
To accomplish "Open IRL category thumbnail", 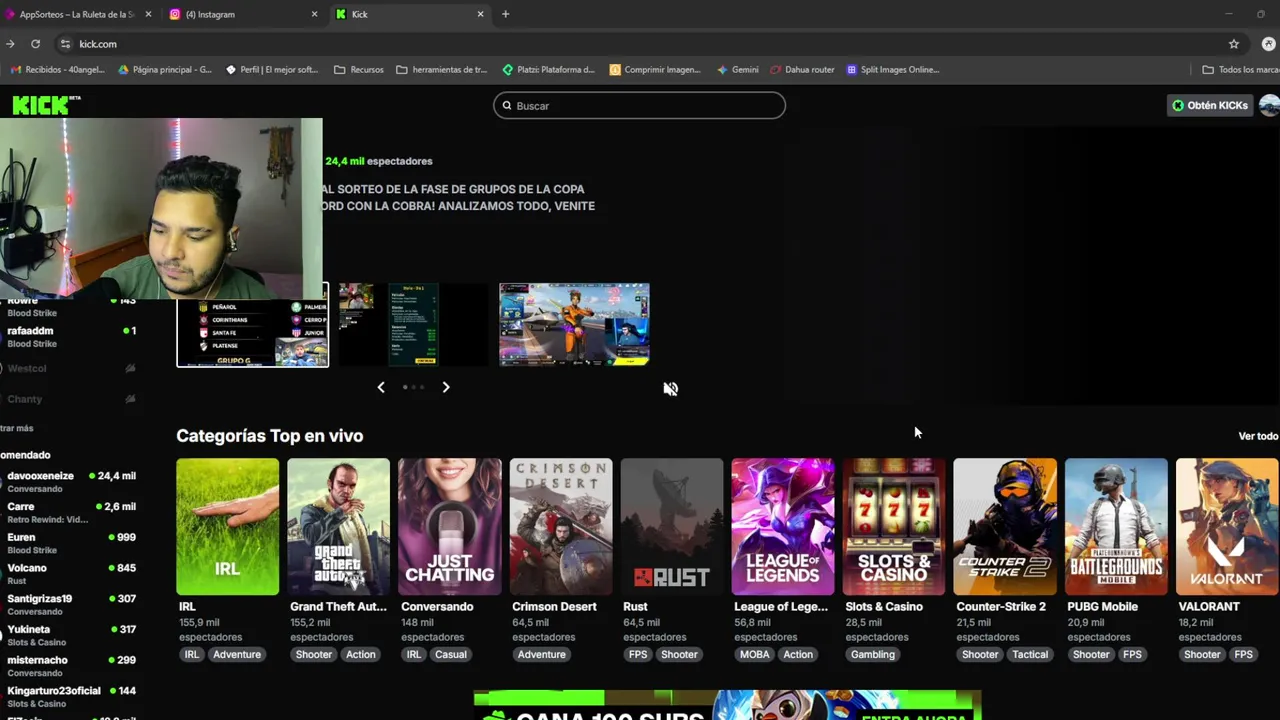I will click(x=227, y=527).
